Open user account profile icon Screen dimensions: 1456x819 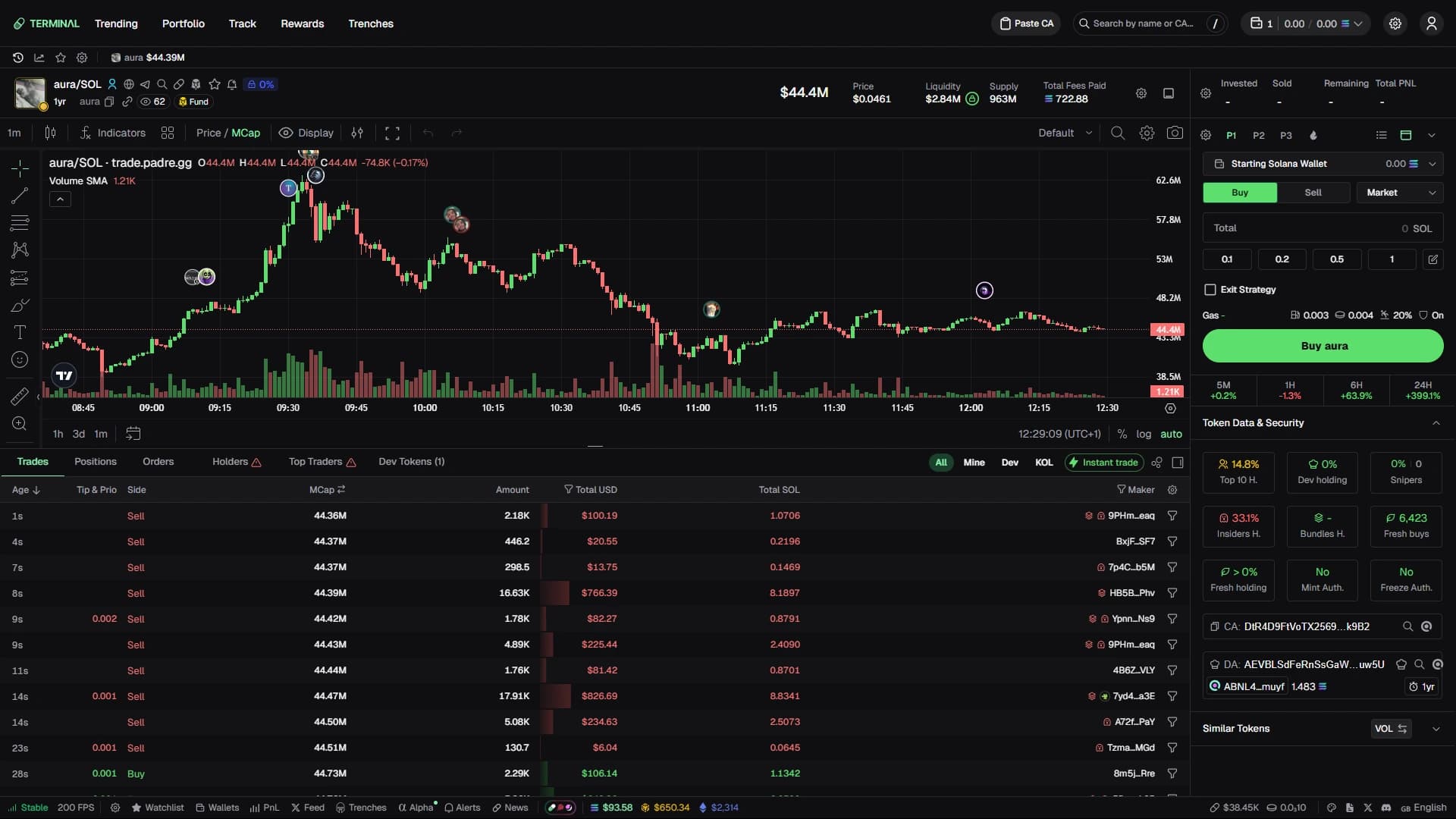pos(1431,24)
